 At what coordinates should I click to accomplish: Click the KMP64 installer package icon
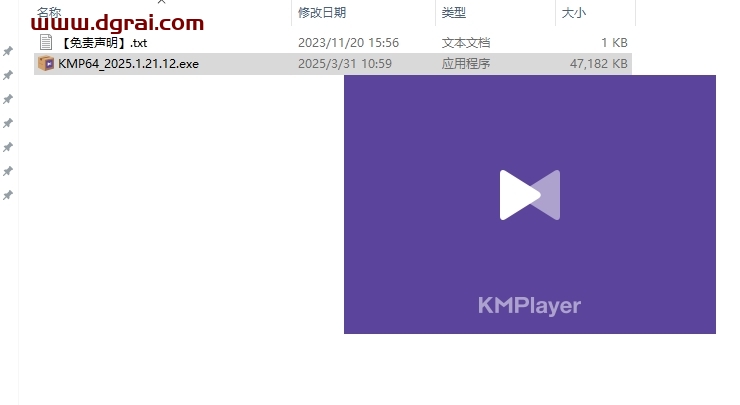(x=46, y=63)
